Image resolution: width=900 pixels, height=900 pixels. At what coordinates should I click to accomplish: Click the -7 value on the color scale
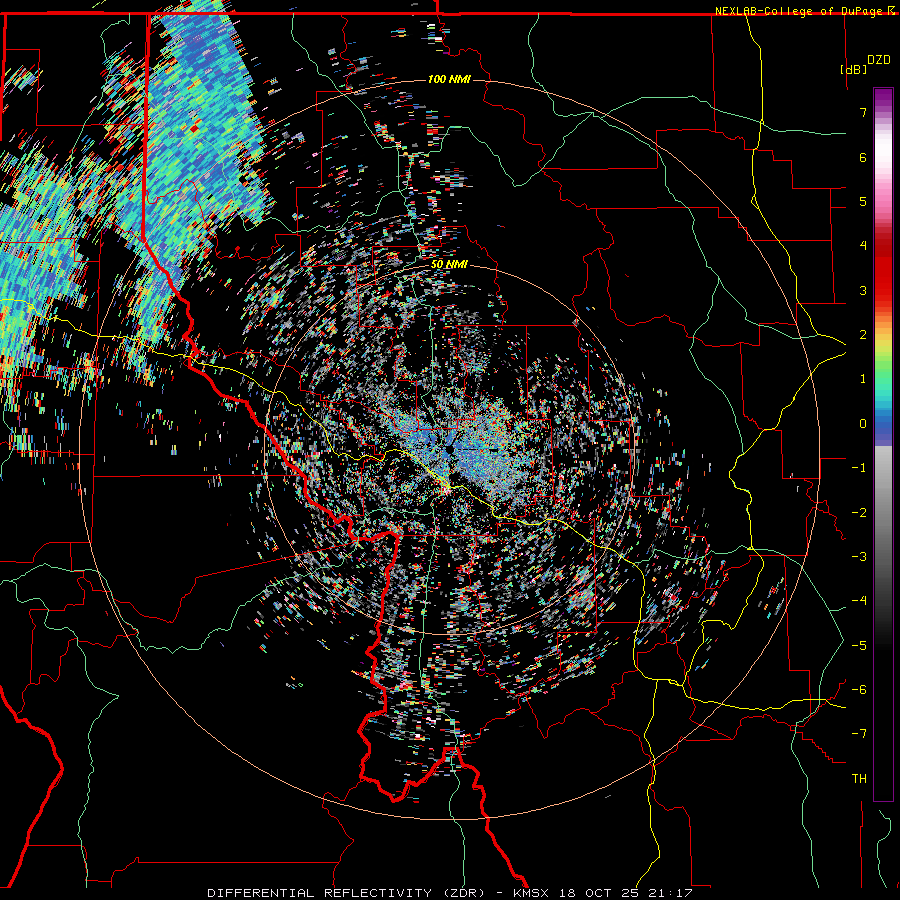(x=859, y=734)
